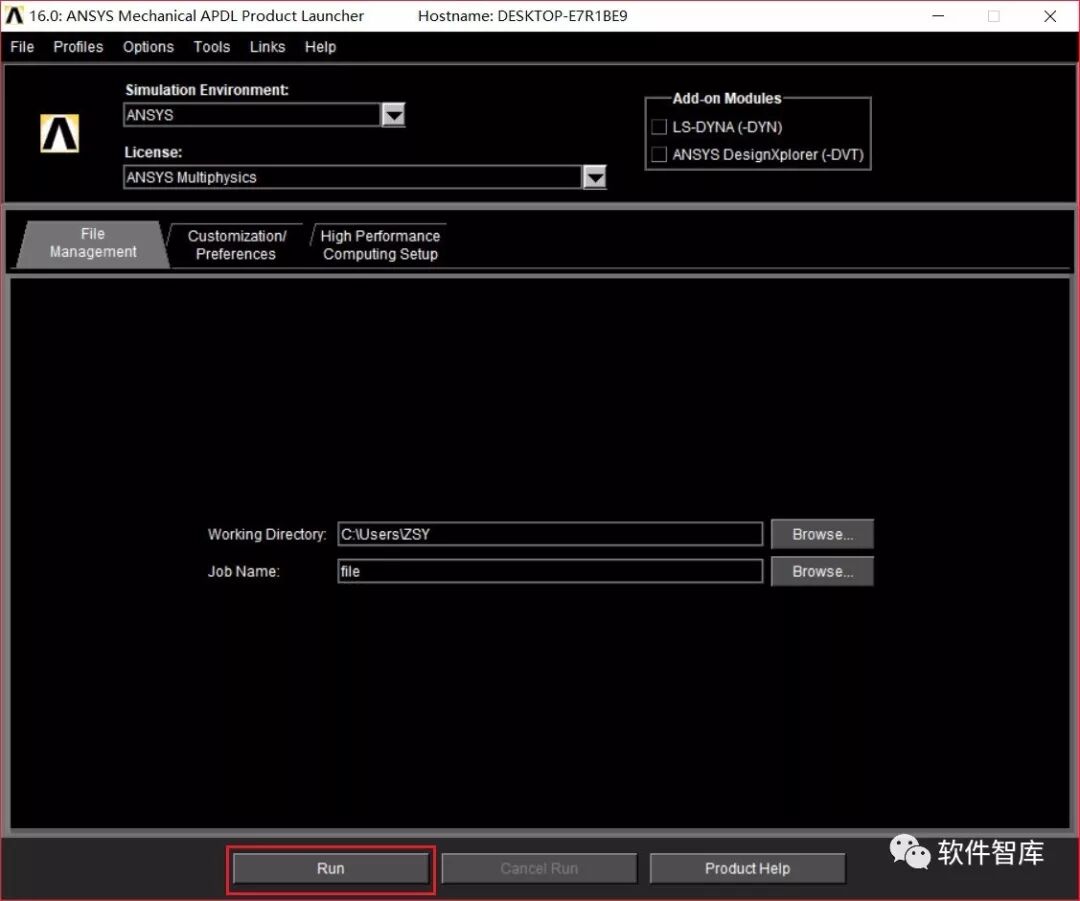Browse for the Job Name
The image size is (1080, 901).
822,571
